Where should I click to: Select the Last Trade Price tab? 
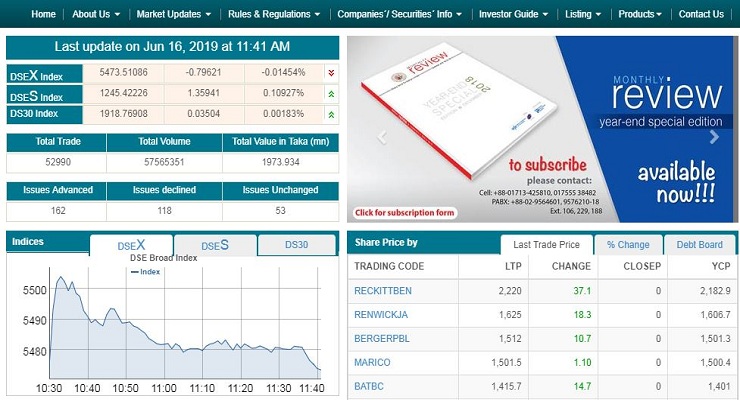pos(547,245)
